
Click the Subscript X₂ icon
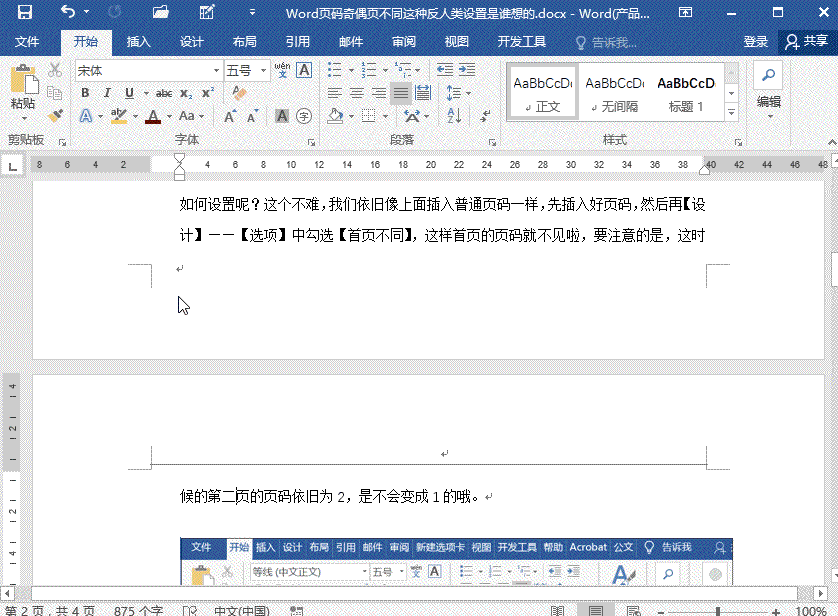point(187,93)
